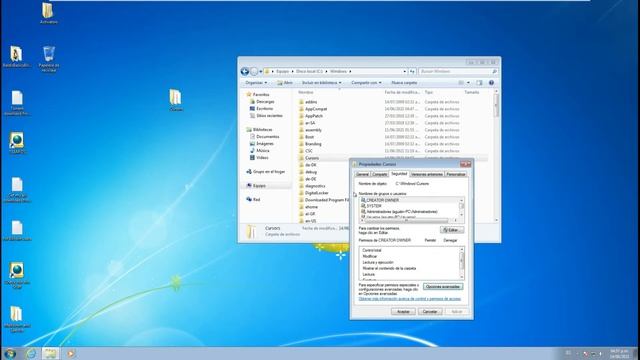This screenshot has width=640, height=360.
Task: Open Windows Media Player from taskbar
Action: 71,353
